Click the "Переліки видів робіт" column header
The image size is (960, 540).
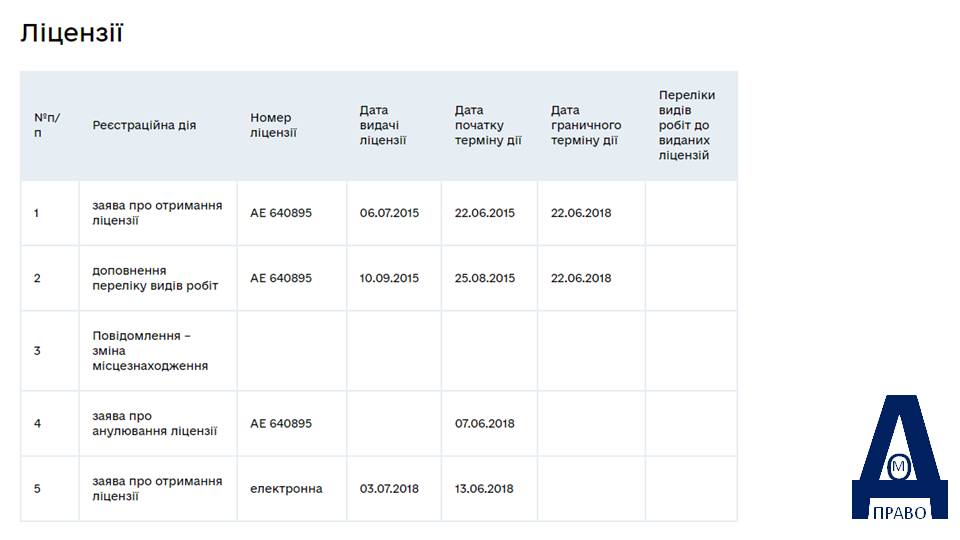click(687, 125)
